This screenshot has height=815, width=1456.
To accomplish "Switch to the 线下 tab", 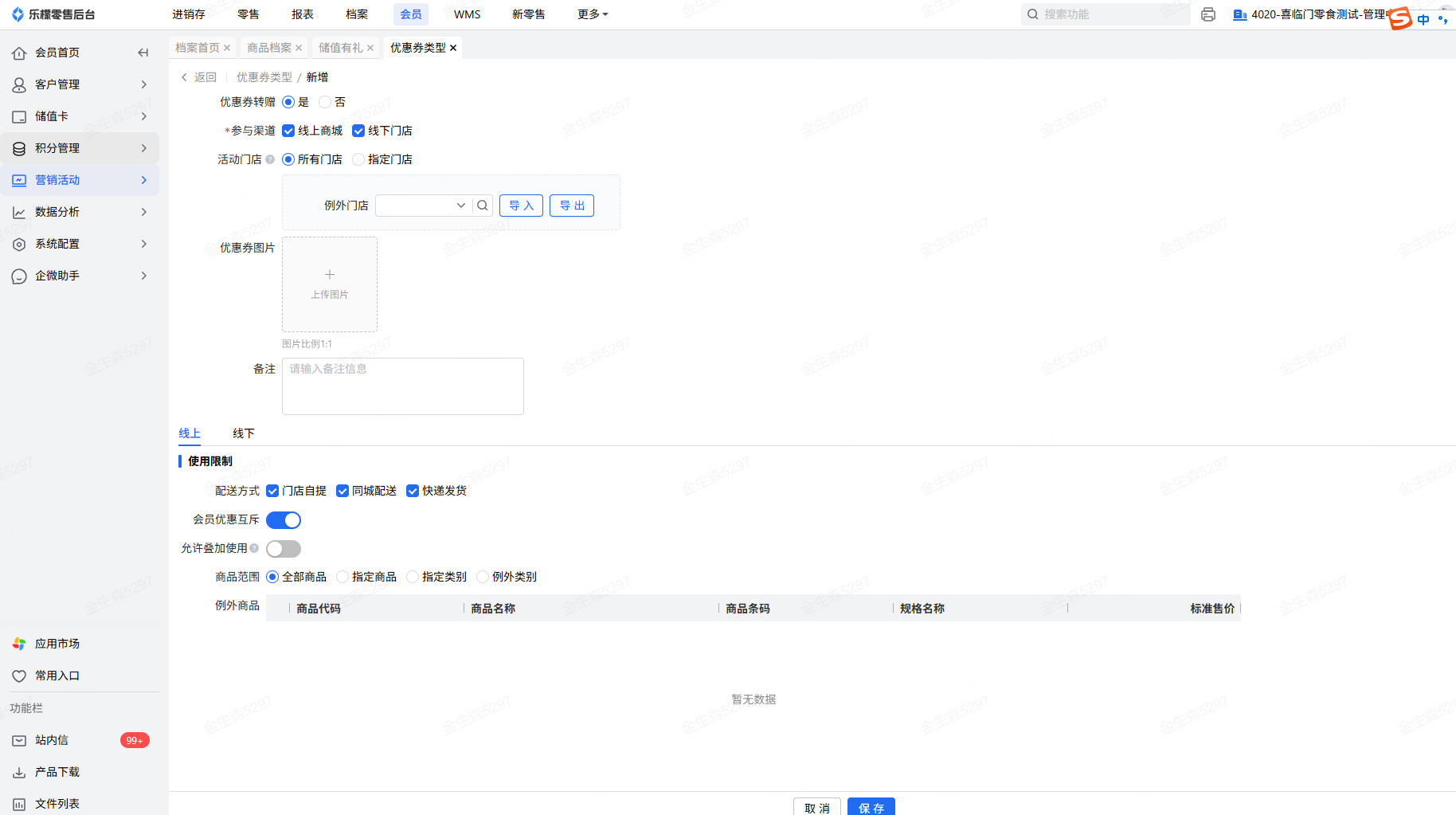I will [x=243, y=433].
